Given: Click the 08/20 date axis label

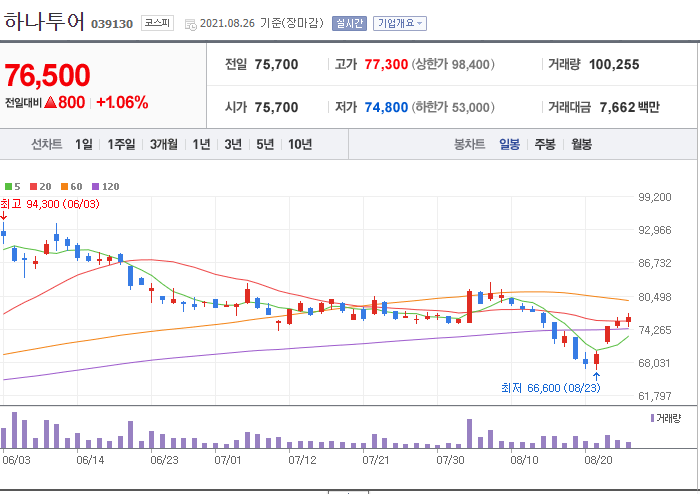Looking at the screenshot, I should point(598,460).
